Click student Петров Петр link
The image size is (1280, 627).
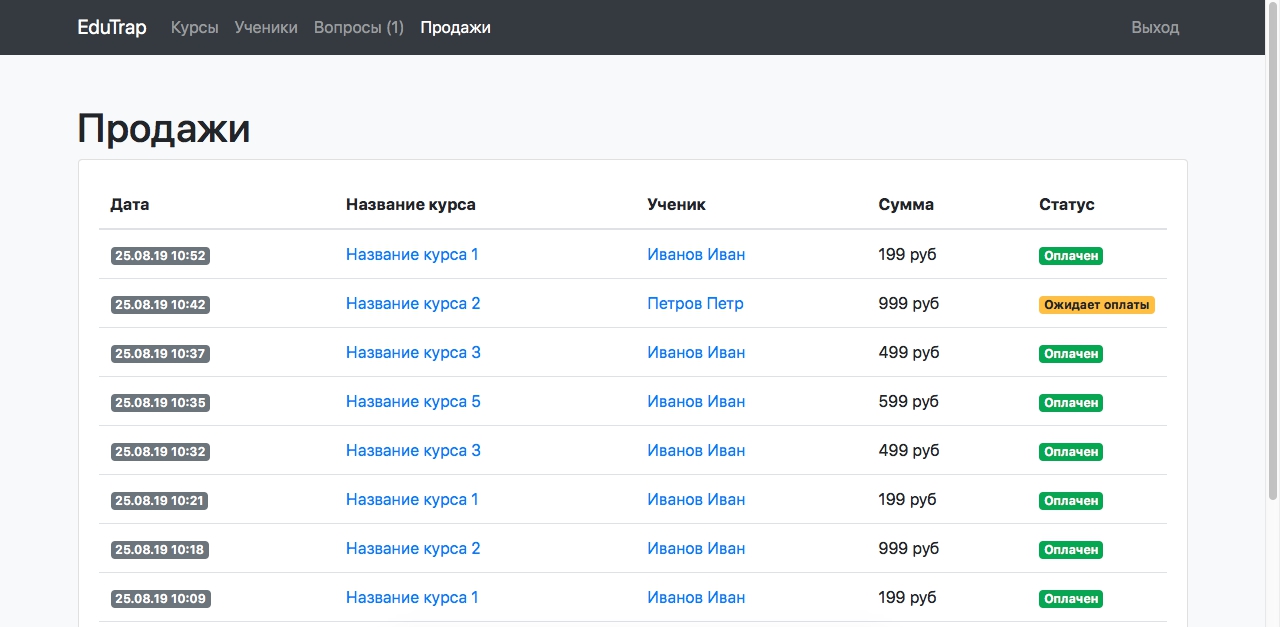click(695, 303)
